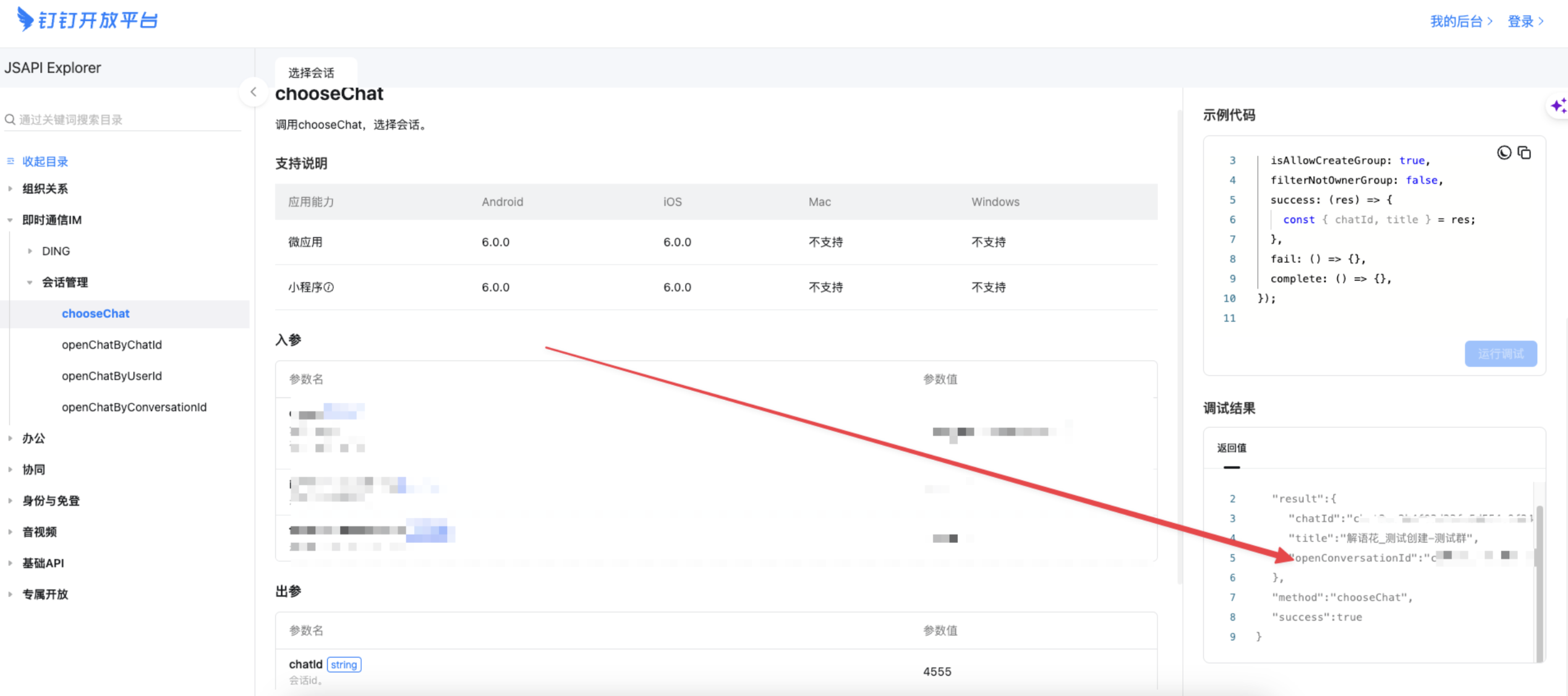Click the info icon next to 小程序
The width and height of the screenshot is (1568, 696).
(x=329, y=287)
